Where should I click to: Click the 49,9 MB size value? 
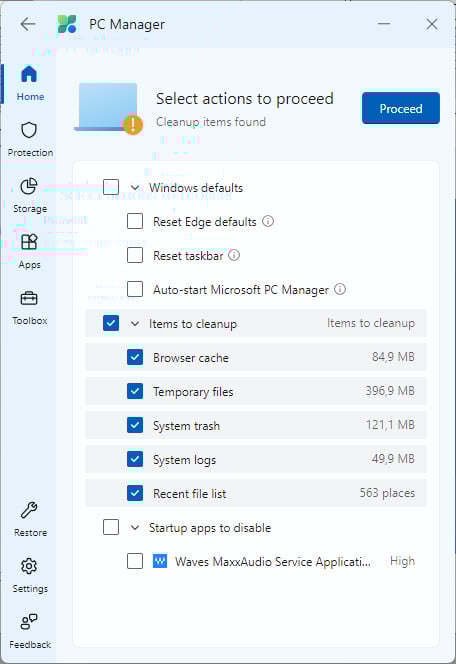393,459
